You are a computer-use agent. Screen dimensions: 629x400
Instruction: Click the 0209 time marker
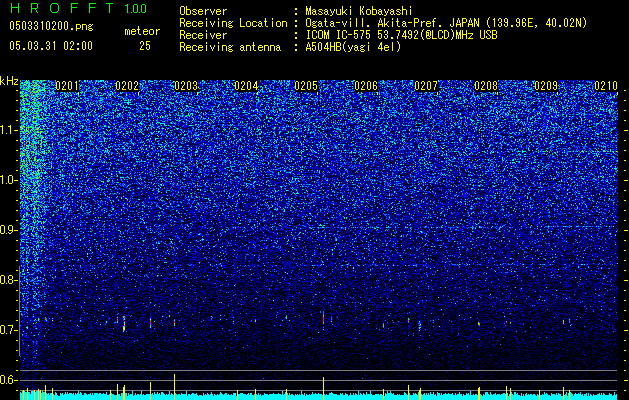point(546,86)
